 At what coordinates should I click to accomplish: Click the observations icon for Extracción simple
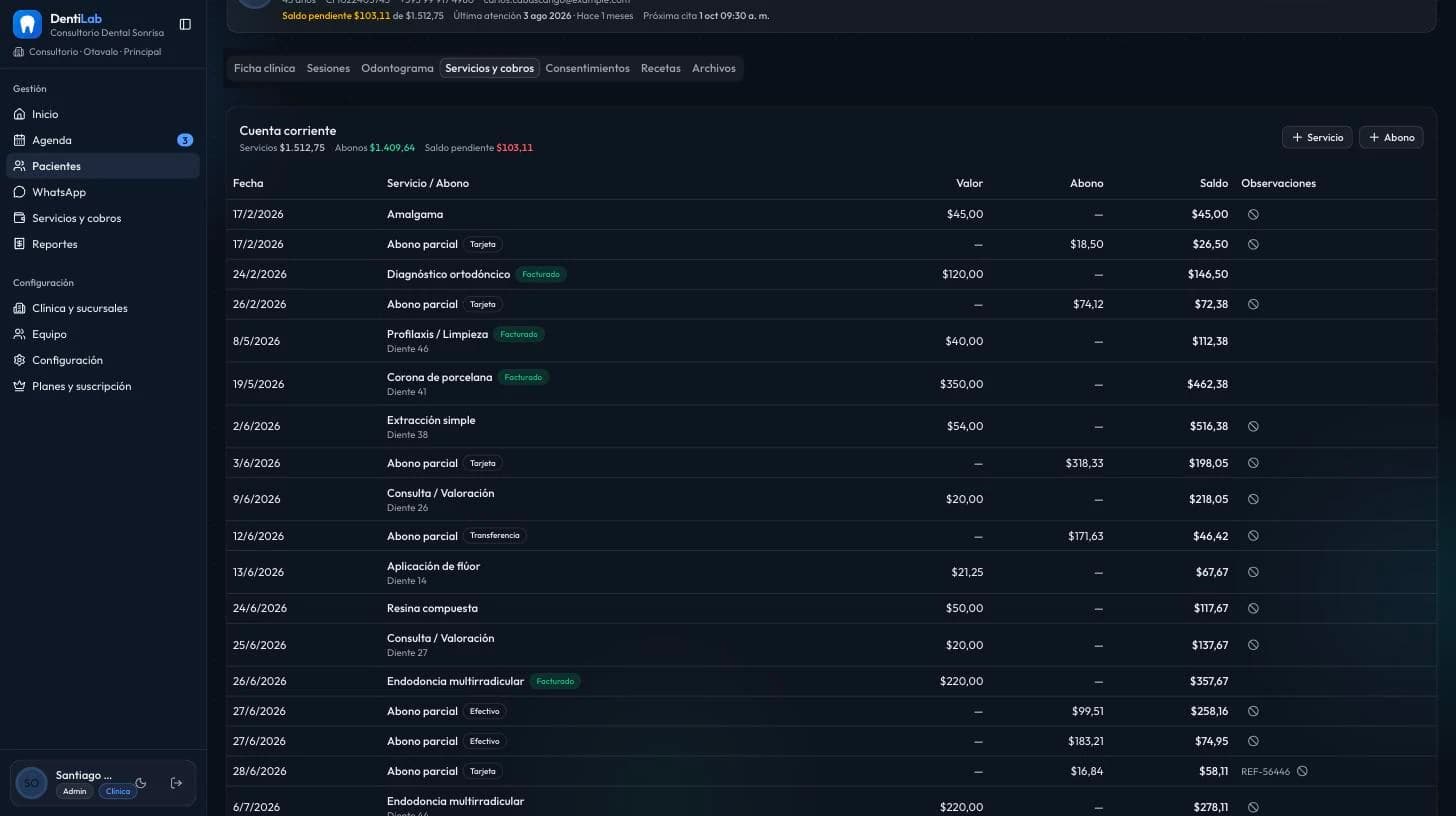[1253, 426]
